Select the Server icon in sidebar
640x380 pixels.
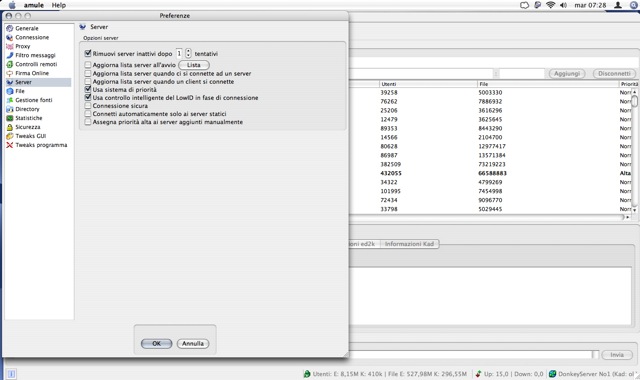click(9, 82)
